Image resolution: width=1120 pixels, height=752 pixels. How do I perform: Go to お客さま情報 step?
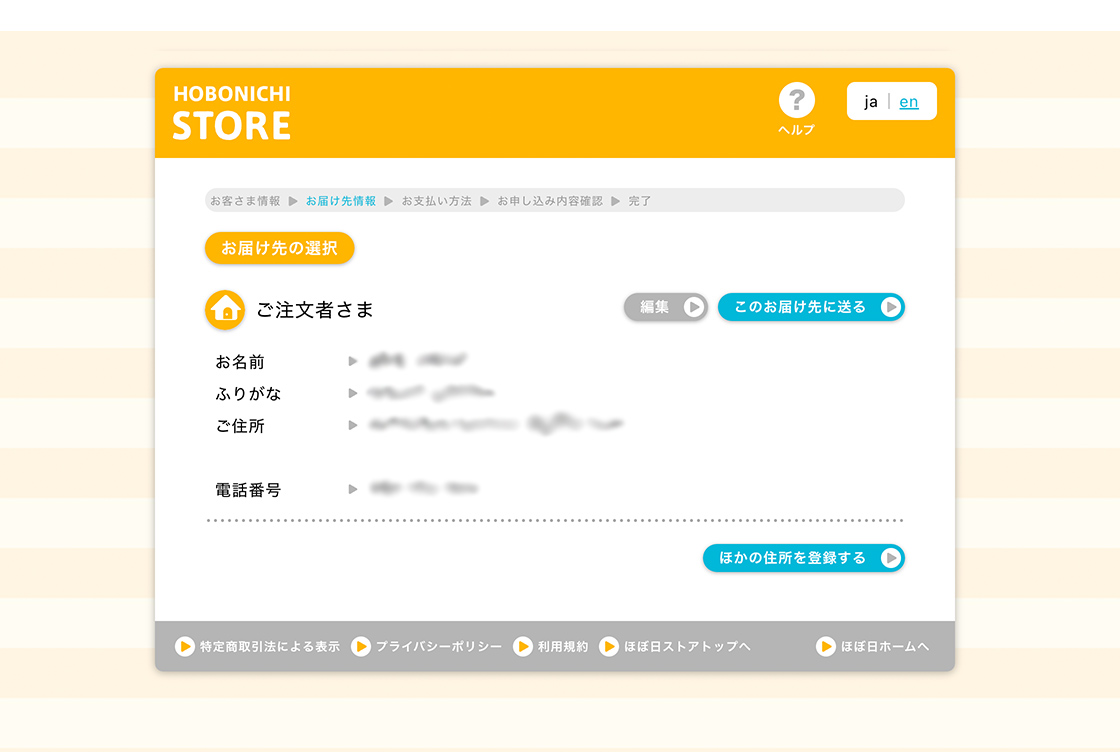(x=245, y=201)
